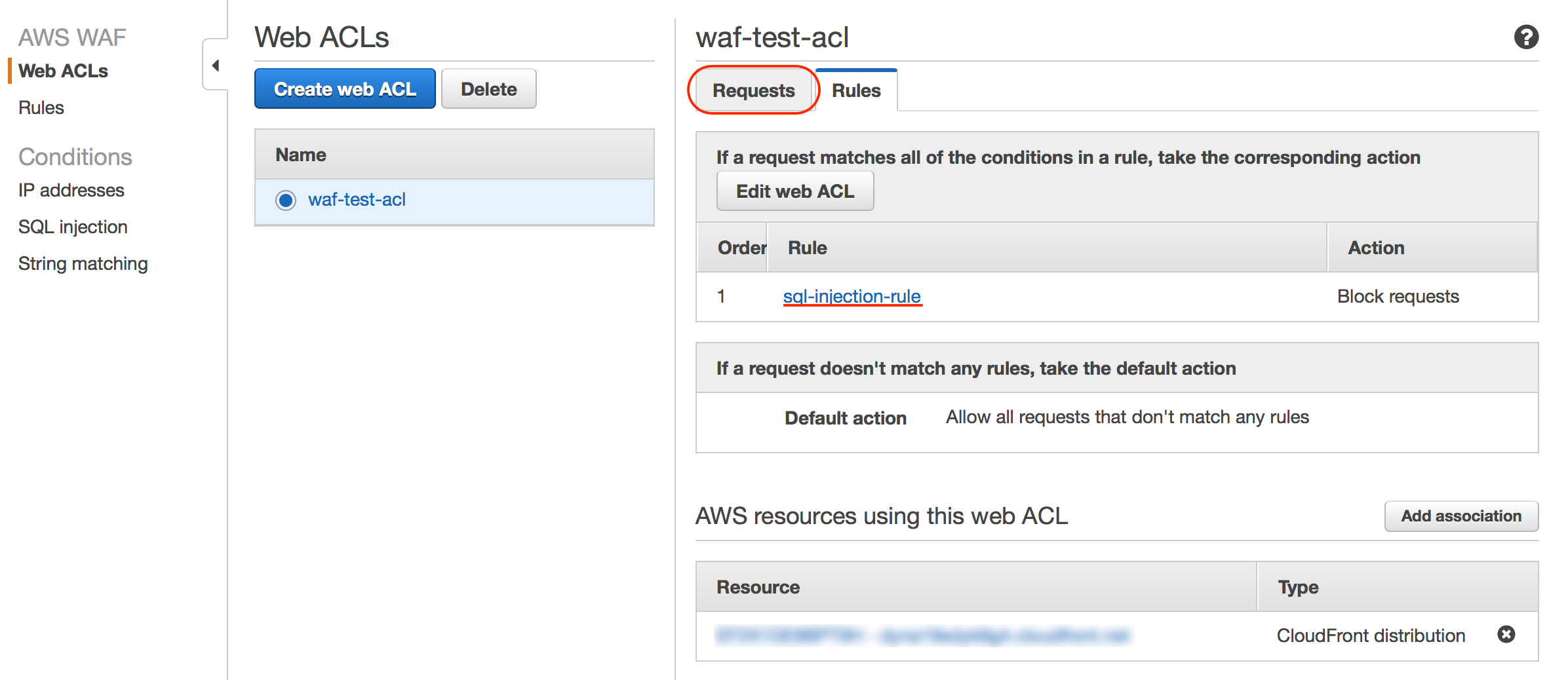Click the Add association button
Image resolution: width=1568 pixels, height=680 pixels.
point(1461,516)
